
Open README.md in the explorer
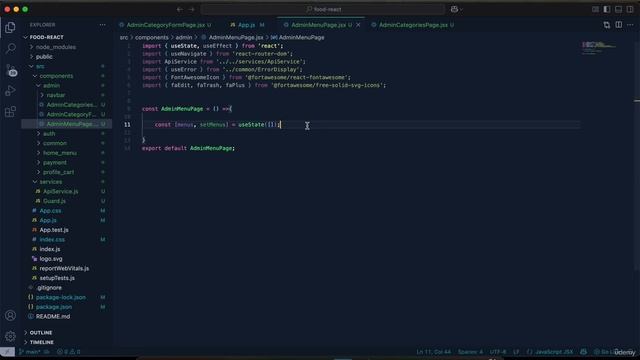[x=53, y=316]
